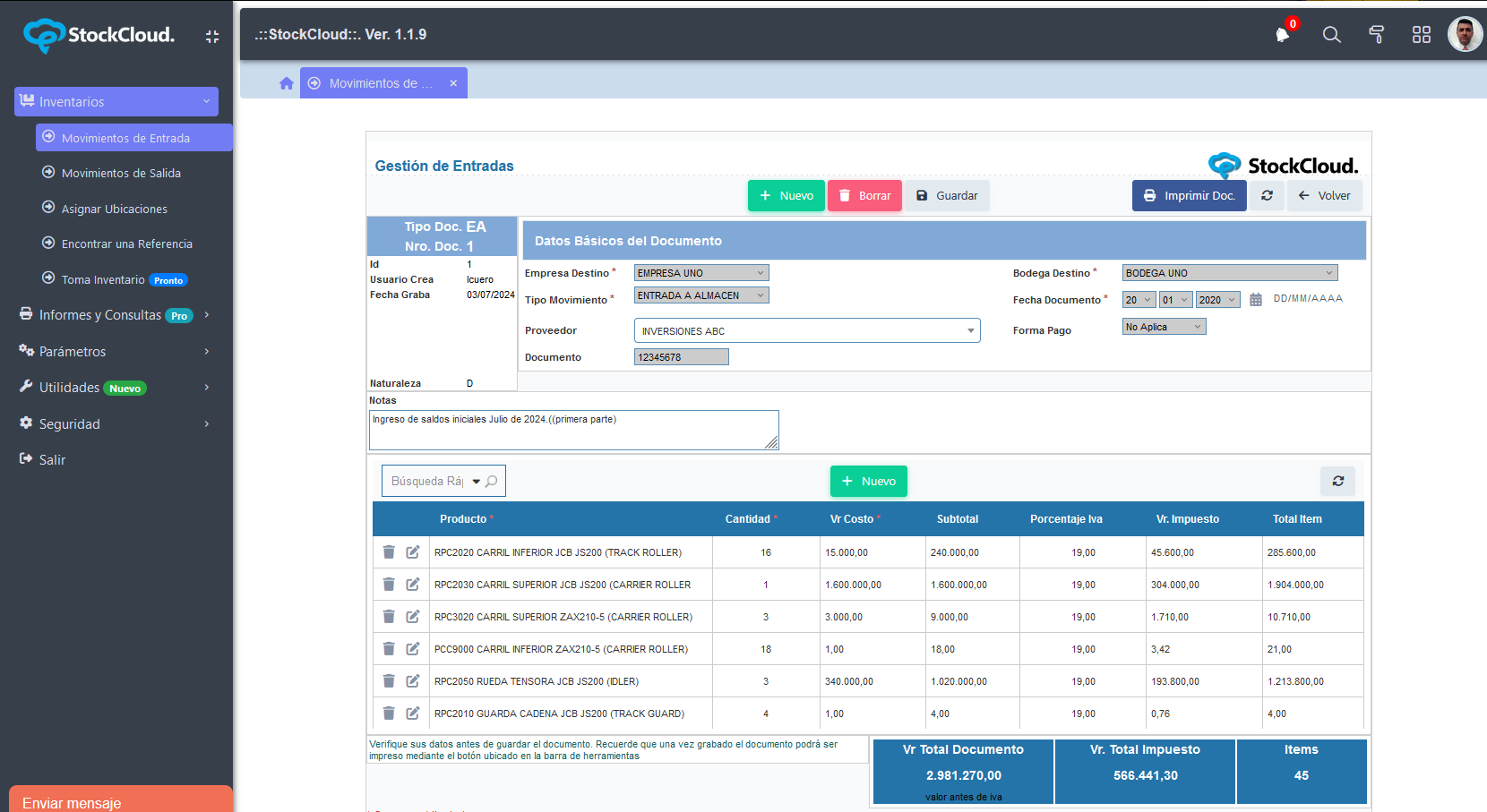This screenshot has height=812, width=1487.
Task: Collapse sidebar using the fullscreen toggle icon
Action: coord(212,37)
